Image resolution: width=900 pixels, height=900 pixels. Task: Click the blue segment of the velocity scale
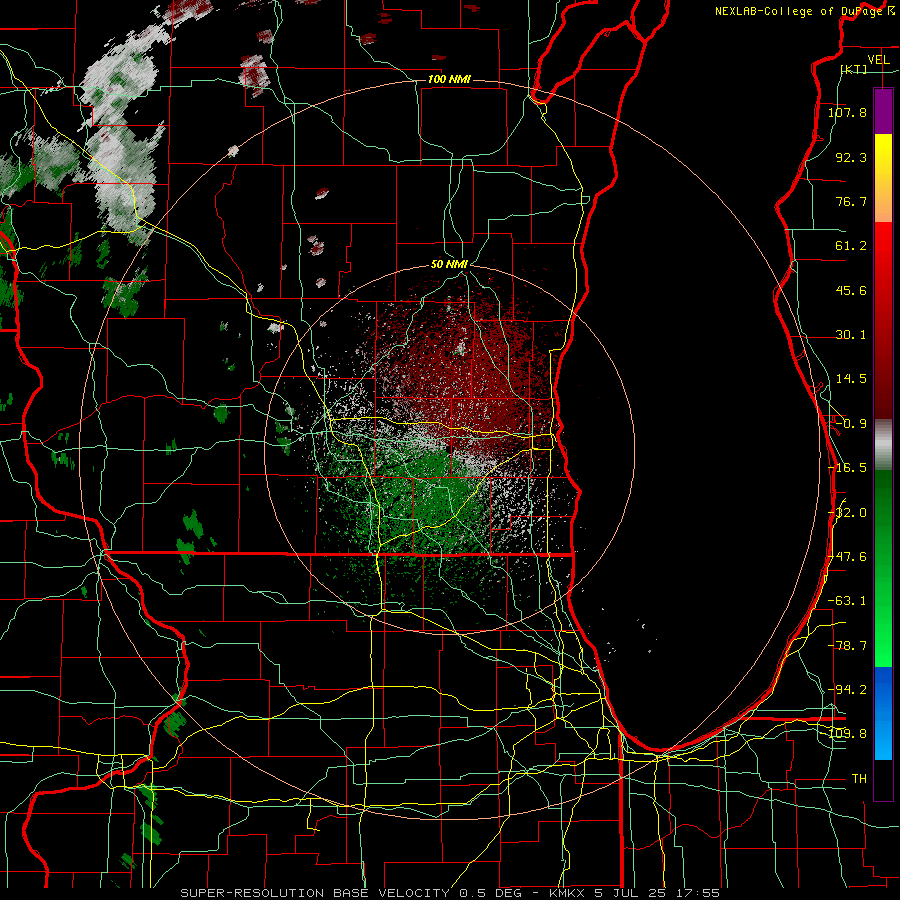(883, 713)
